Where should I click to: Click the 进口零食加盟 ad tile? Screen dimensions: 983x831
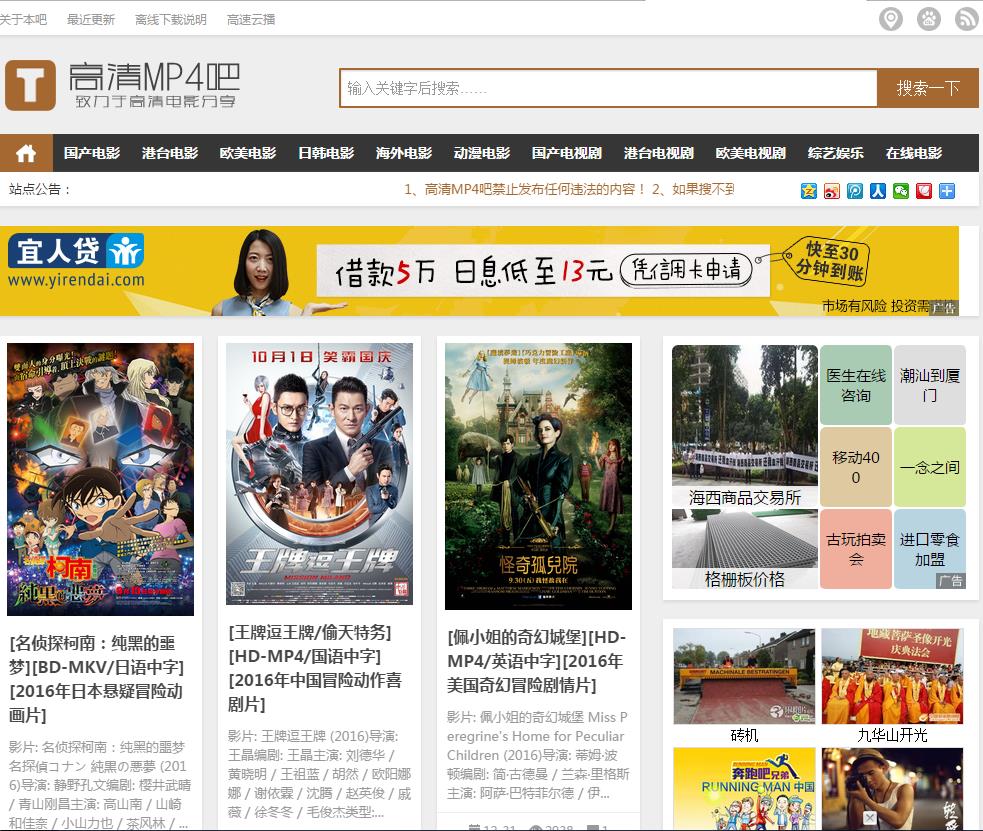[x=930, y=549]
